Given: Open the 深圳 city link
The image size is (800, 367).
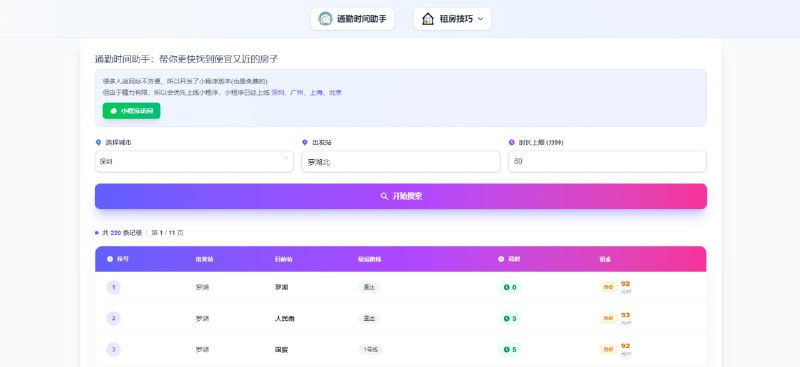Looking at the screenshot, I should pyautogui.click(x=278, y=93).
